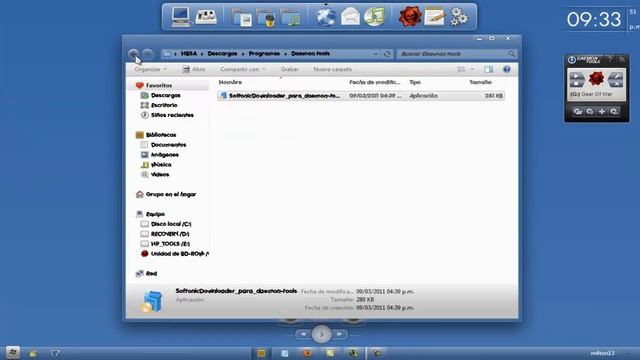640x360 pixels.
Task: Open the RECOVERY (D:) drive
Action: pos(170,234)
